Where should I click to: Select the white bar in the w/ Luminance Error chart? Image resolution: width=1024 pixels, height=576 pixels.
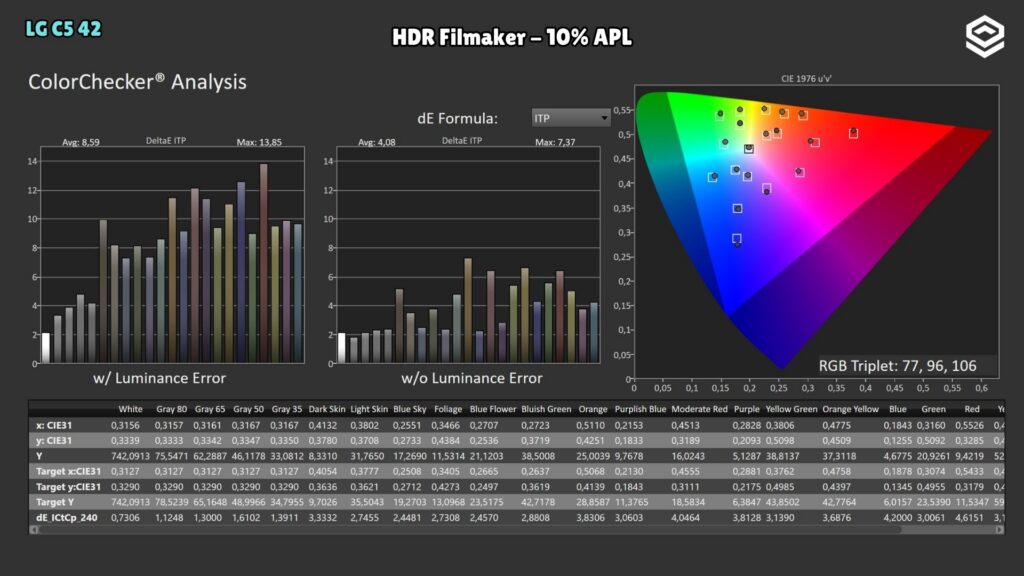(46, 348)
